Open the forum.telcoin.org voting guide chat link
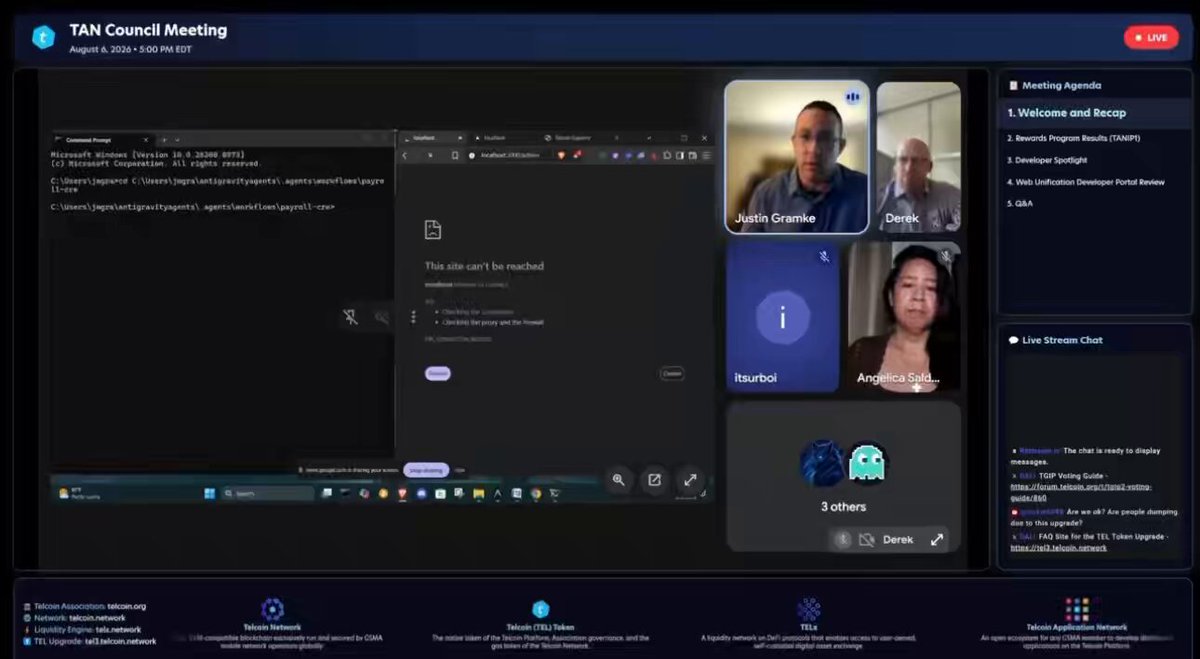The image size is (1200, 659). point(1080,492)
